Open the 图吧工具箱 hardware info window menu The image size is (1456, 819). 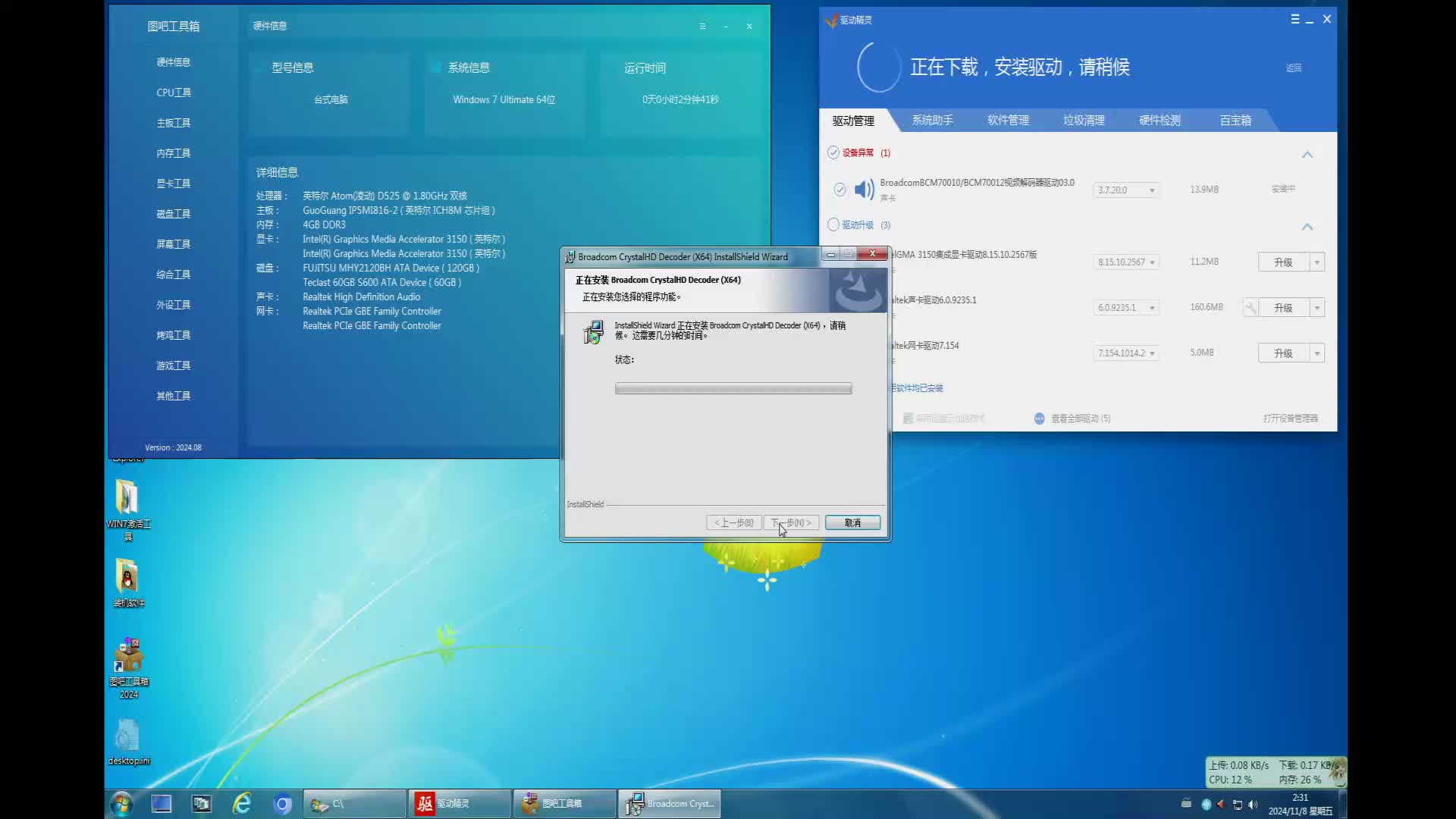tap(702, 26)
